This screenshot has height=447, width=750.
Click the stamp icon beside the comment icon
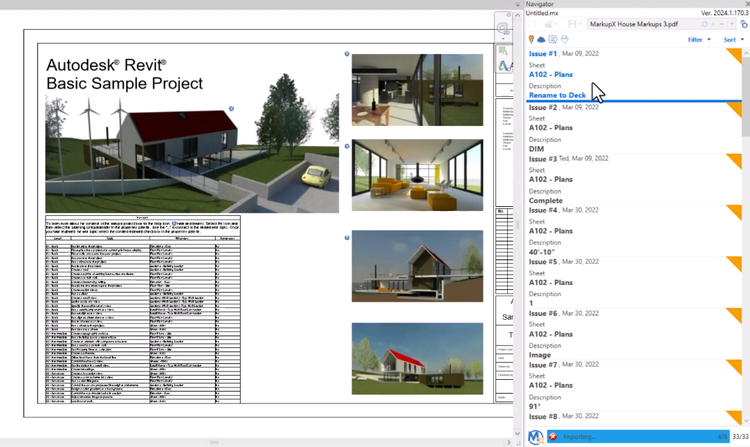click(564, 39)
